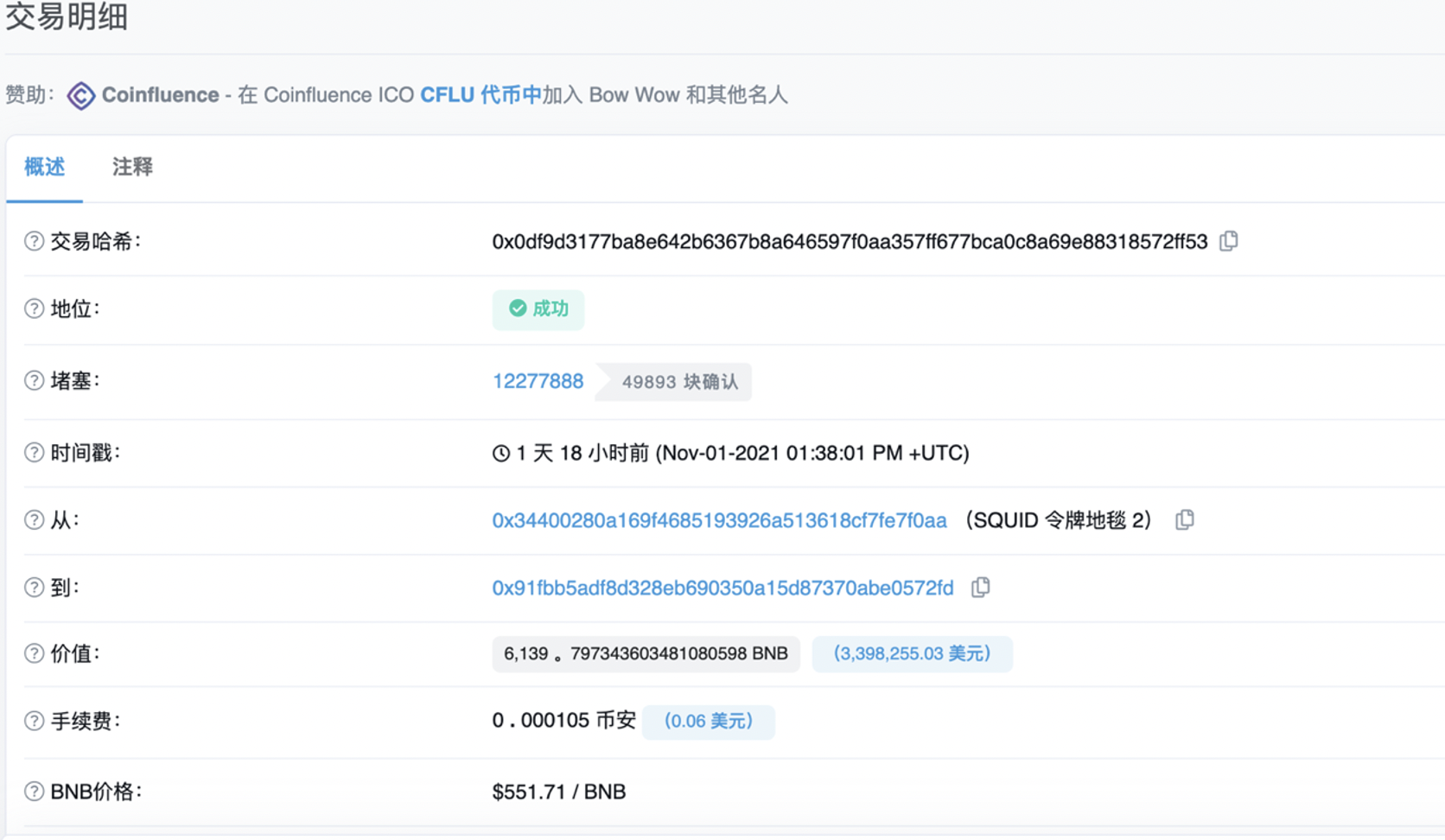Open block number 12277888
The image size is (1445, 840).
coord(538,381)
